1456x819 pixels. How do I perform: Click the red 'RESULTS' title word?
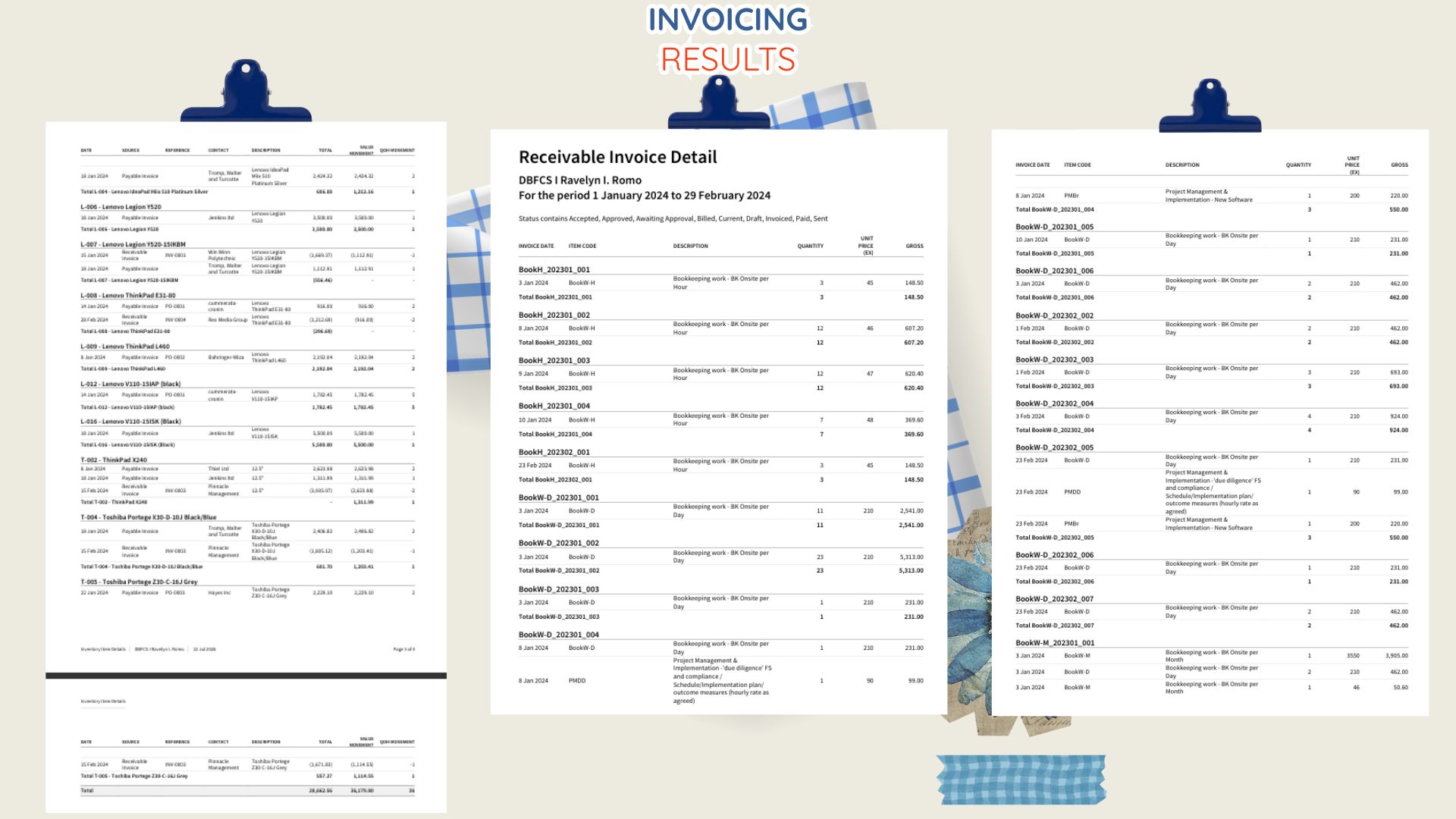pos(728,59)
